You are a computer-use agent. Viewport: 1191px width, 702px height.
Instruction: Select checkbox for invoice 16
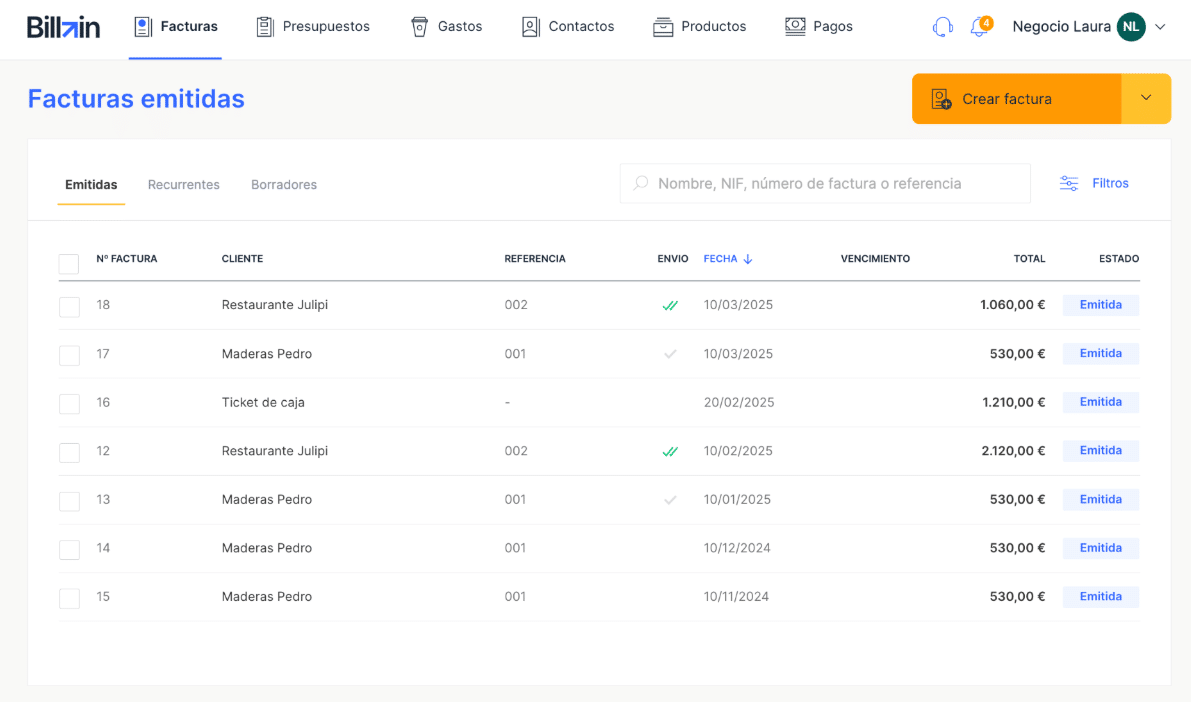coord(69,404)
